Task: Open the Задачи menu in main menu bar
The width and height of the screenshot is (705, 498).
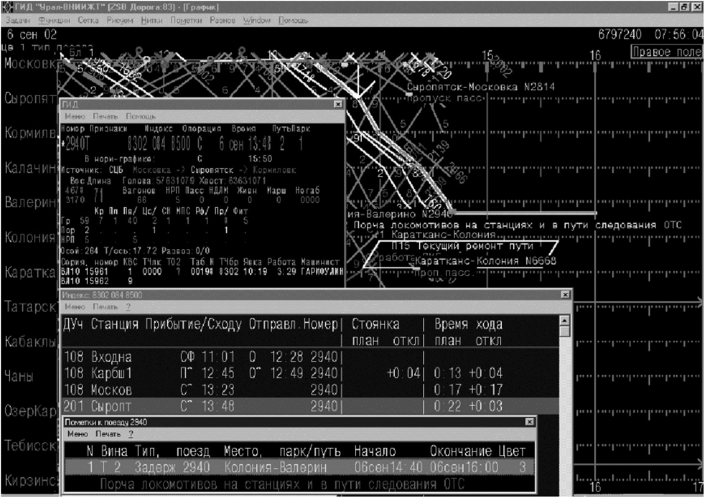Action: point(15,20)
